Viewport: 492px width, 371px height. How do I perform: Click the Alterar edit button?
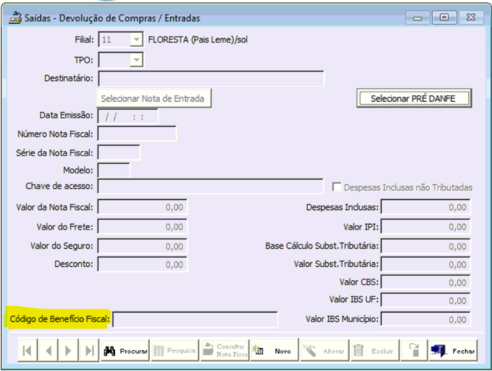(325, 350)
